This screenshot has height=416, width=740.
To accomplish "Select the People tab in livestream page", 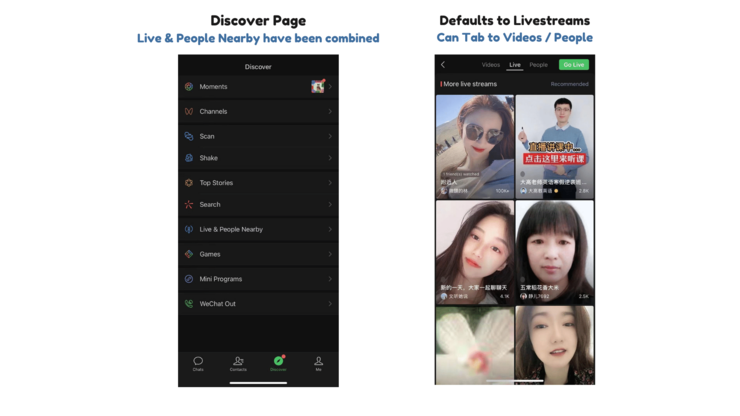I will click(x=538, y=65).
